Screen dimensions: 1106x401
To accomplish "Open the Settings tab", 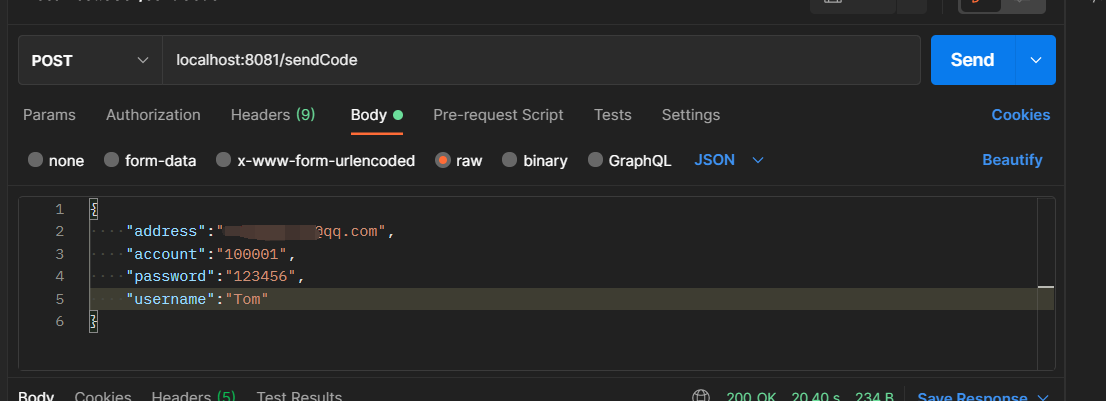I will [691, 115].
